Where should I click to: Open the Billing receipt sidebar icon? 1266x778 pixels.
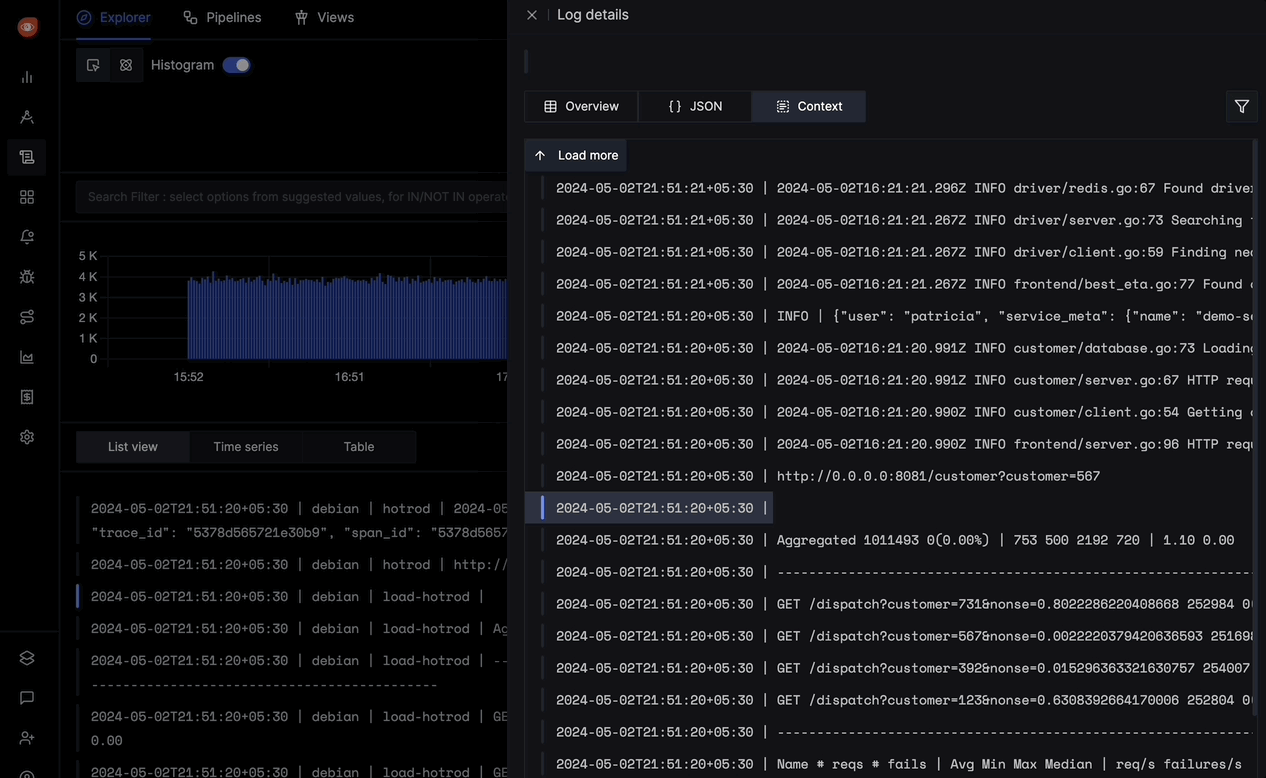pos(27,397)
